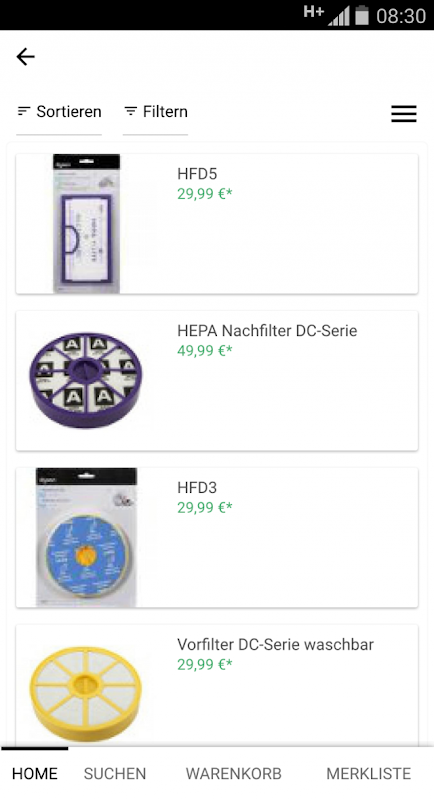Tap the HFD5 filter package thumbnail

pyautogui.click(x=87, y=224)
